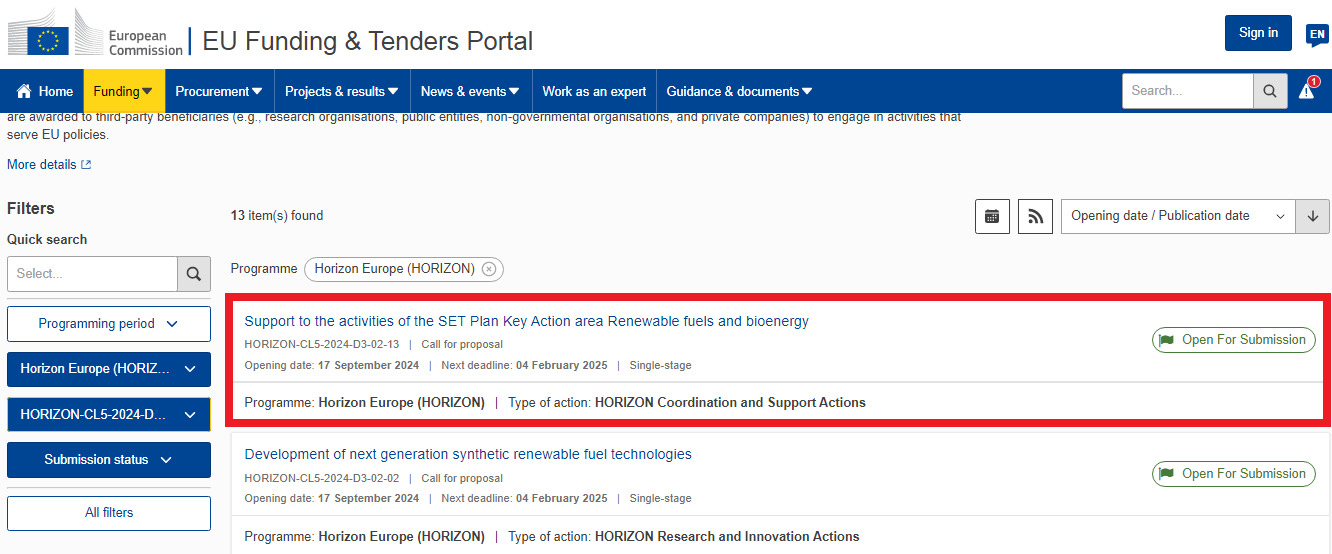Click the All filters button

[x=109, y=513]
